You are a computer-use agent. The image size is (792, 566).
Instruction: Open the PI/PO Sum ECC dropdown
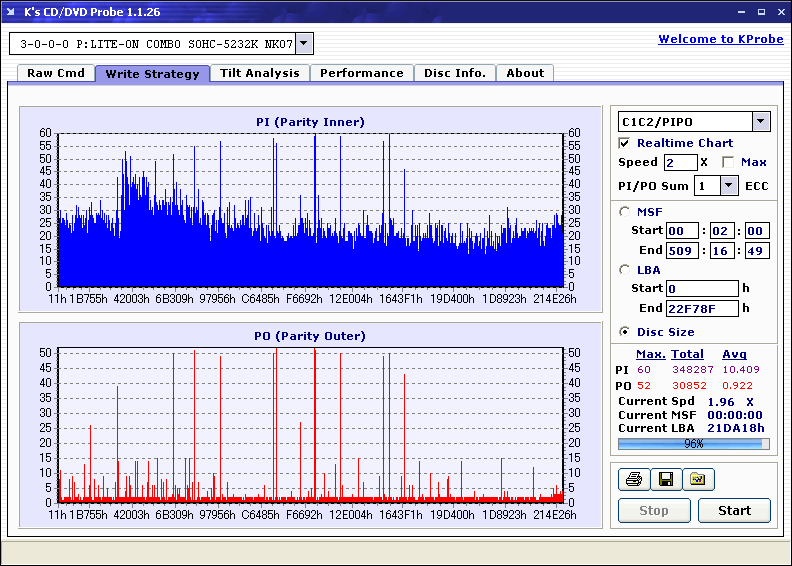coord(728,186)
